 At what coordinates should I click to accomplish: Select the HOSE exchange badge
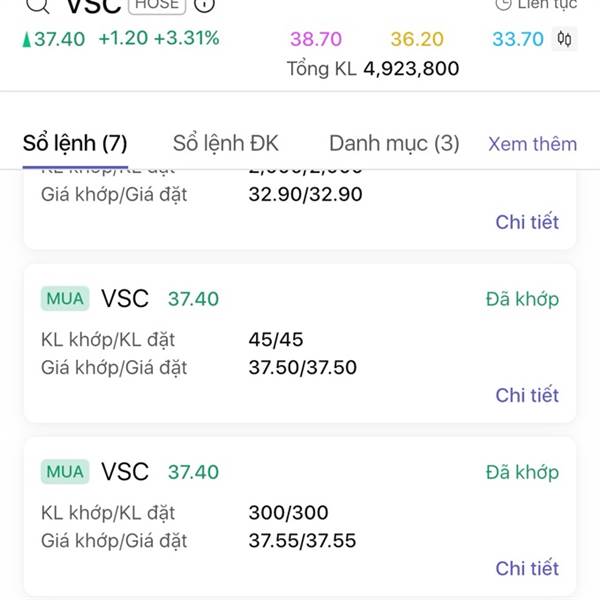point(157,5)
